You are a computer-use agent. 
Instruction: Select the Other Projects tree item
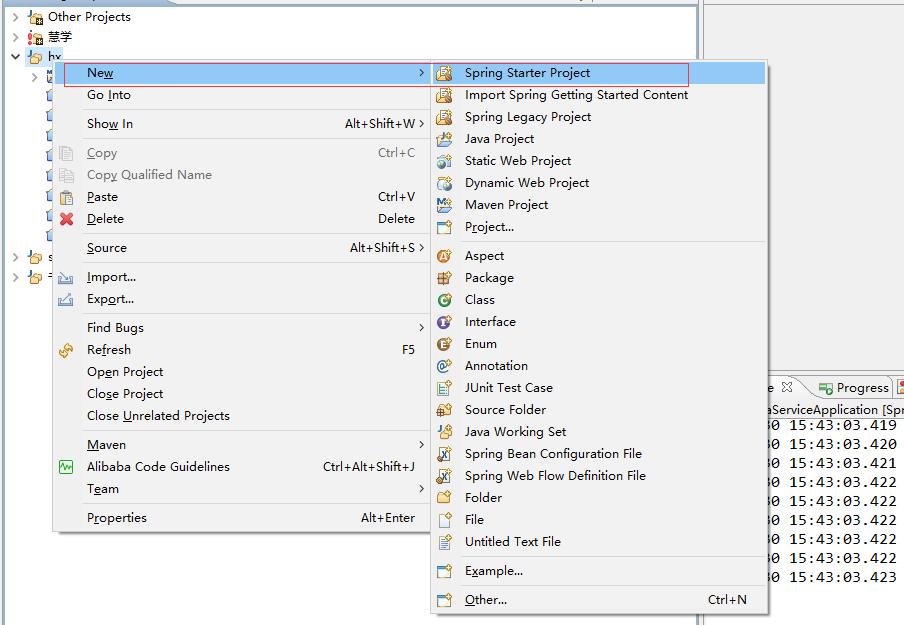point(81,17)
